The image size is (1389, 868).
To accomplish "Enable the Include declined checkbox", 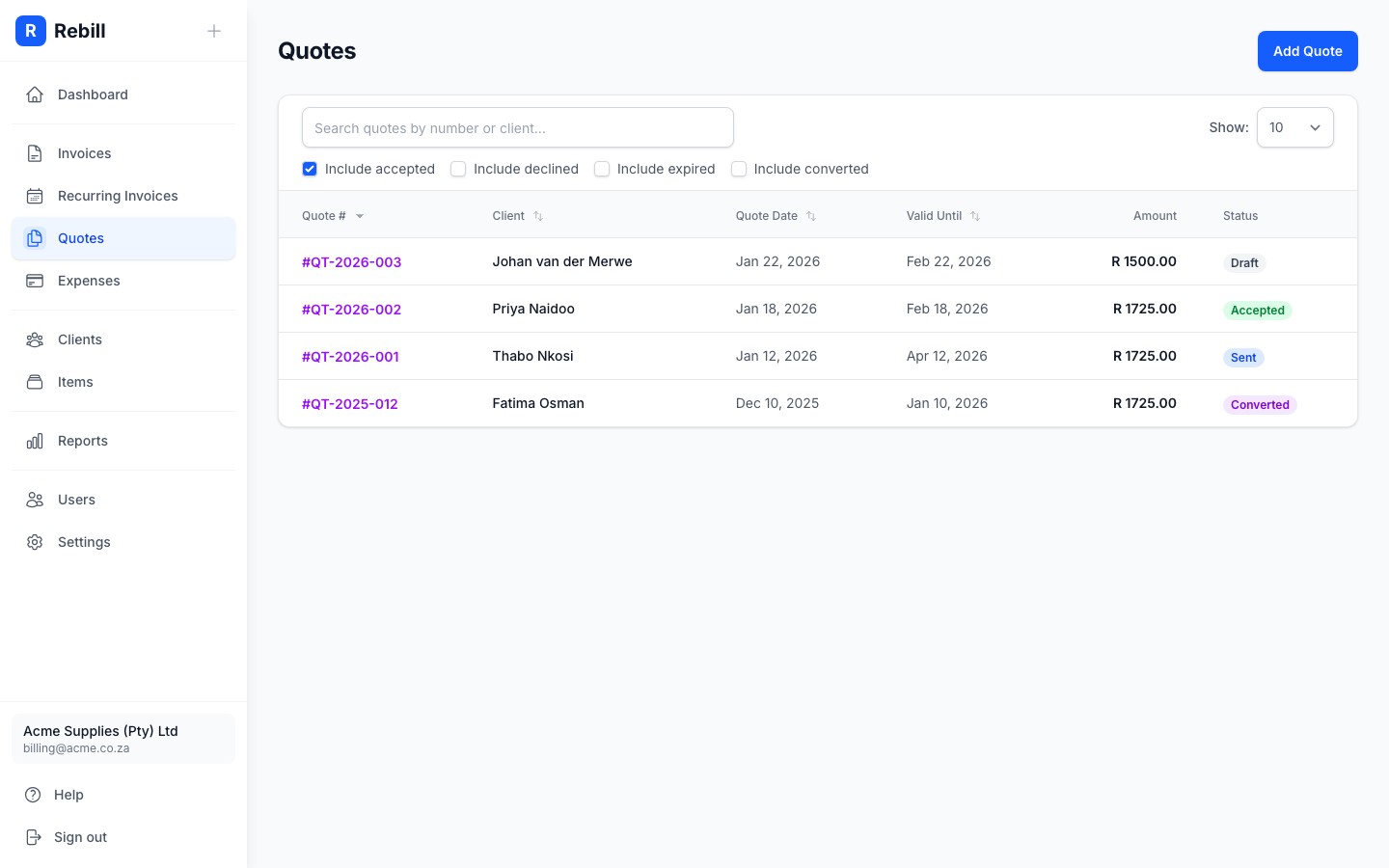I will coord(458,168).
